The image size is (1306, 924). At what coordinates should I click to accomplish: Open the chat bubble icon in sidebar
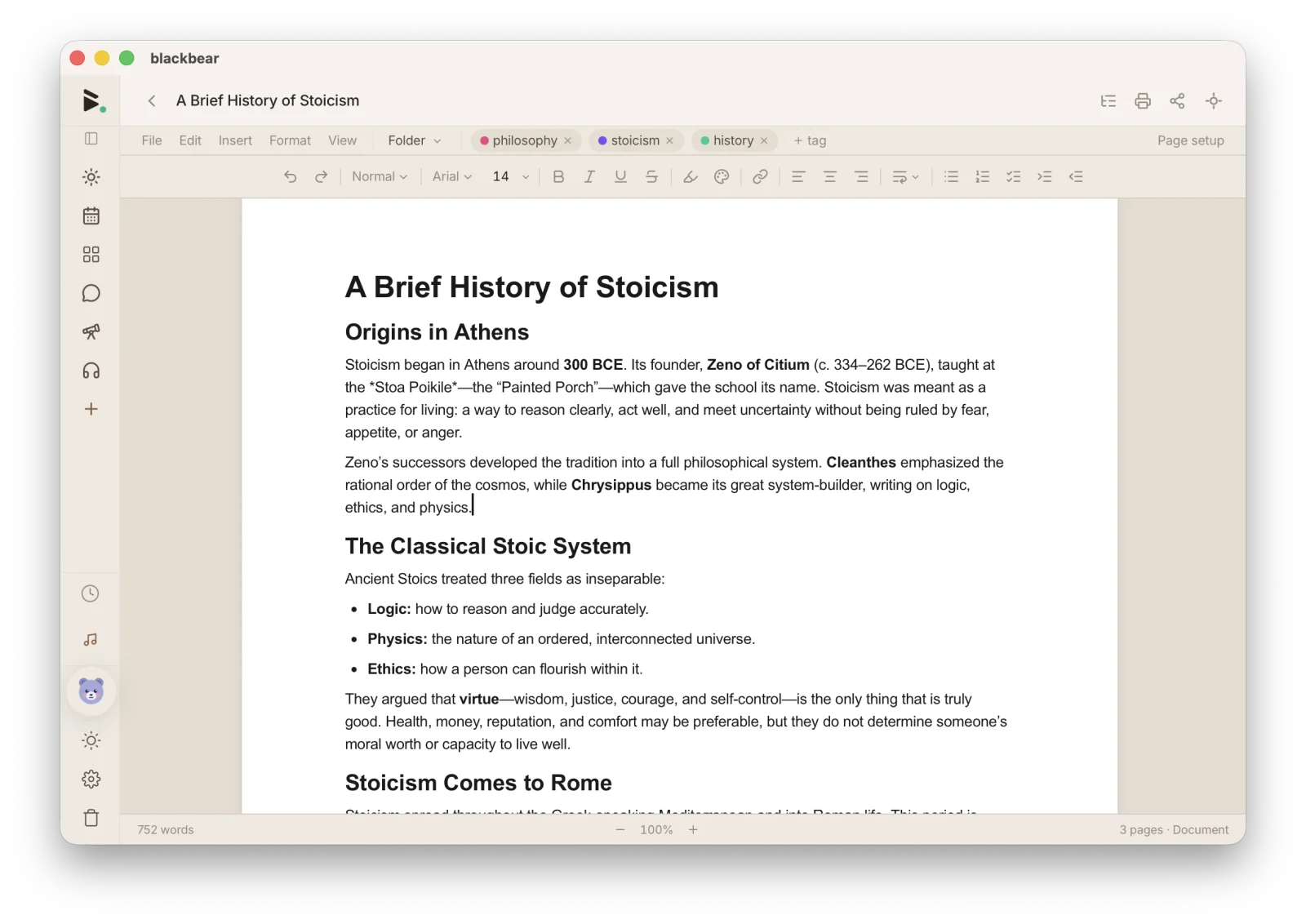(91, 294)
